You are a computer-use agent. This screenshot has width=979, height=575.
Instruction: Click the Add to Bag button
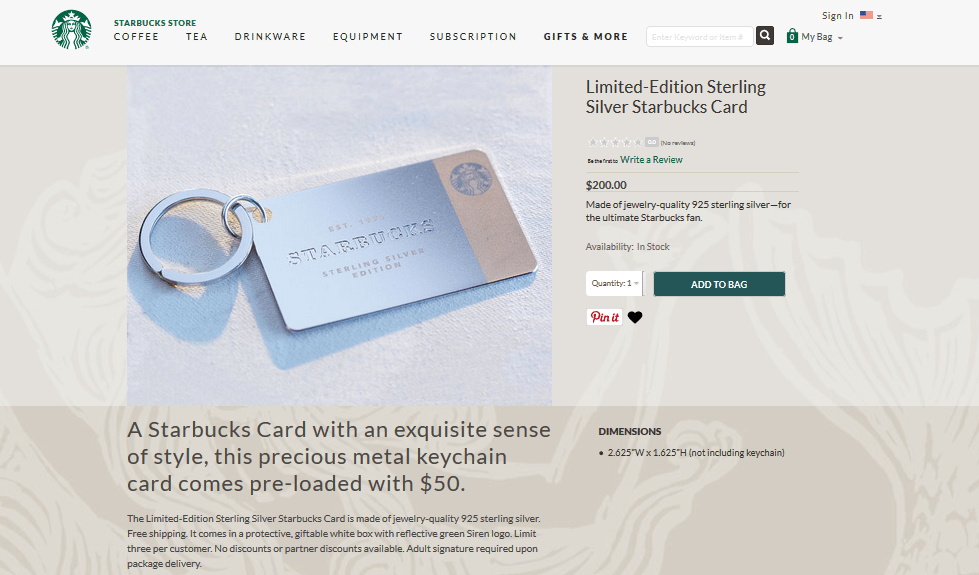[719, 284]
